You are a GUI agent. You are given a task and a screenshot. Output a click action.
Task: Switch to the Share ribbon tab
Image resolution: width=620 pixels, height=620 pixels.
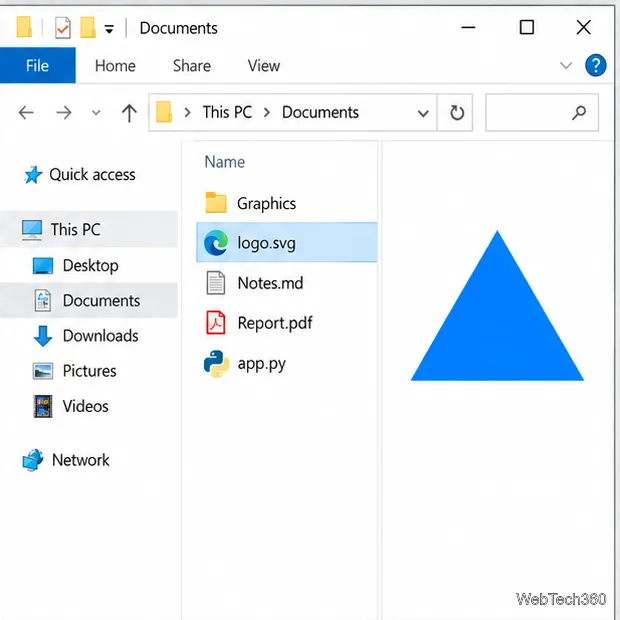pos(192,66)
